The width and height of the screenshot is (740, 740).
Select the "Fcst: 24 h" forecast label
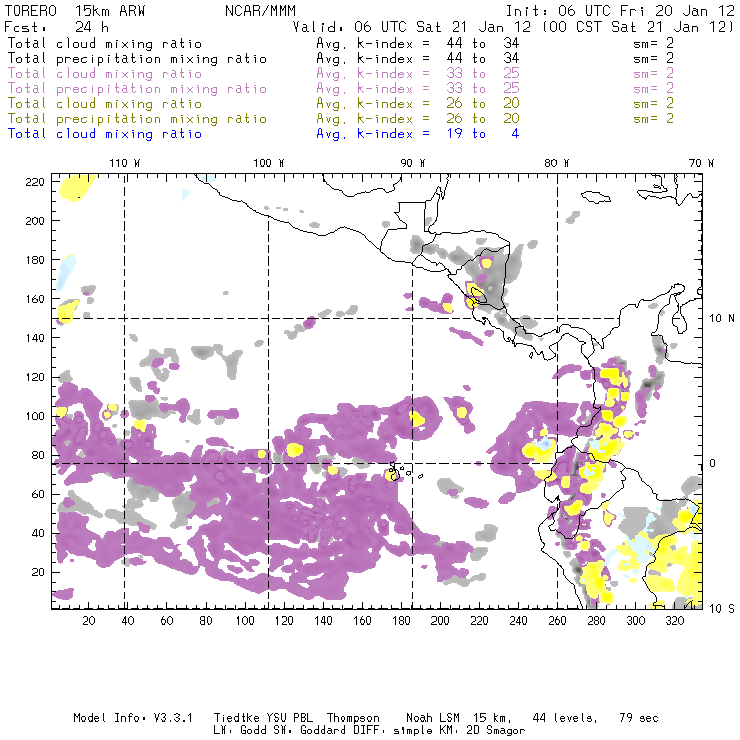tap(57, 27)
